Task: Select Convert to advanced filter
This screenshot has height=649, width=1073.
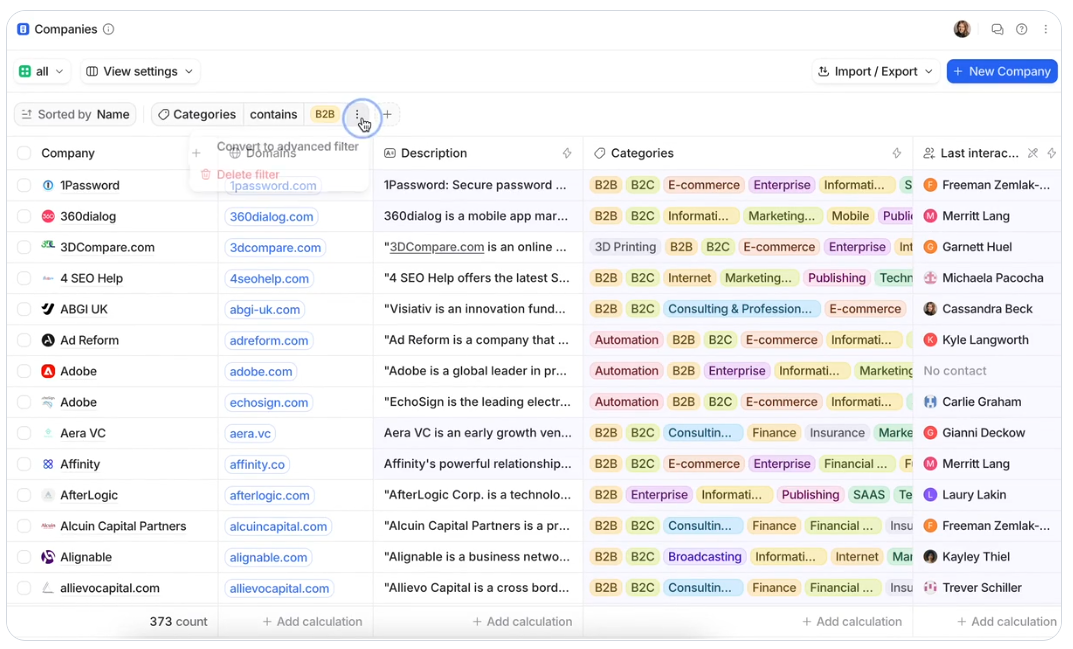Action: click(x=287, y=147)
